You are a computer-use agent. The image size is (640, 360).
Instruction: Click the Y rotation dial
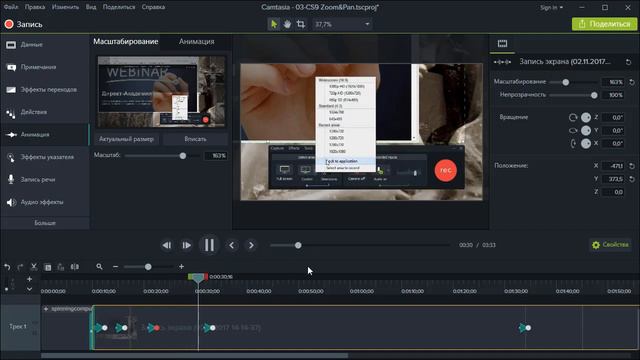coord(586,131)
